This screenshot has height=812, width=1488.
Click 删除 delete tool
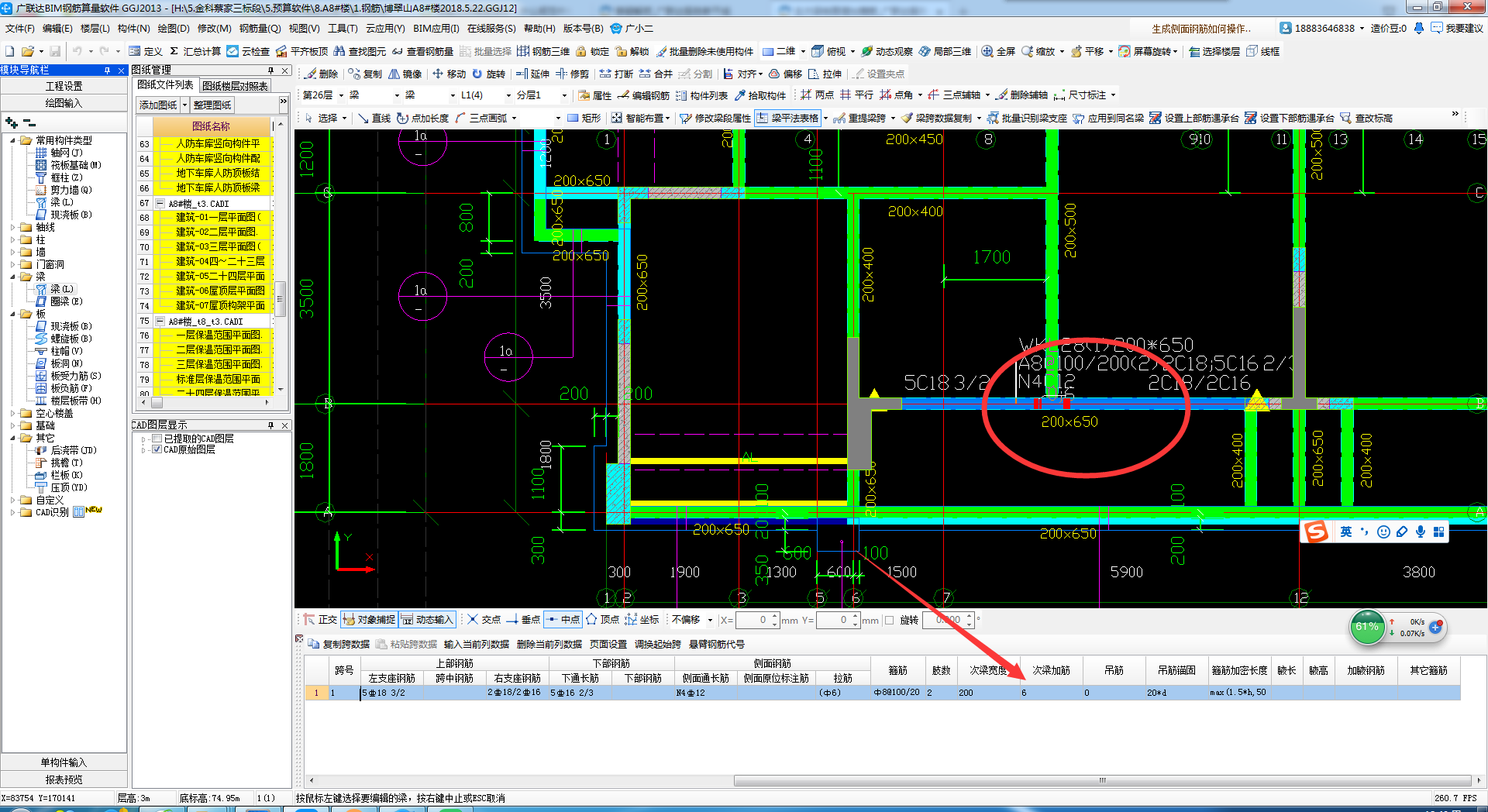tap(322, 74)
